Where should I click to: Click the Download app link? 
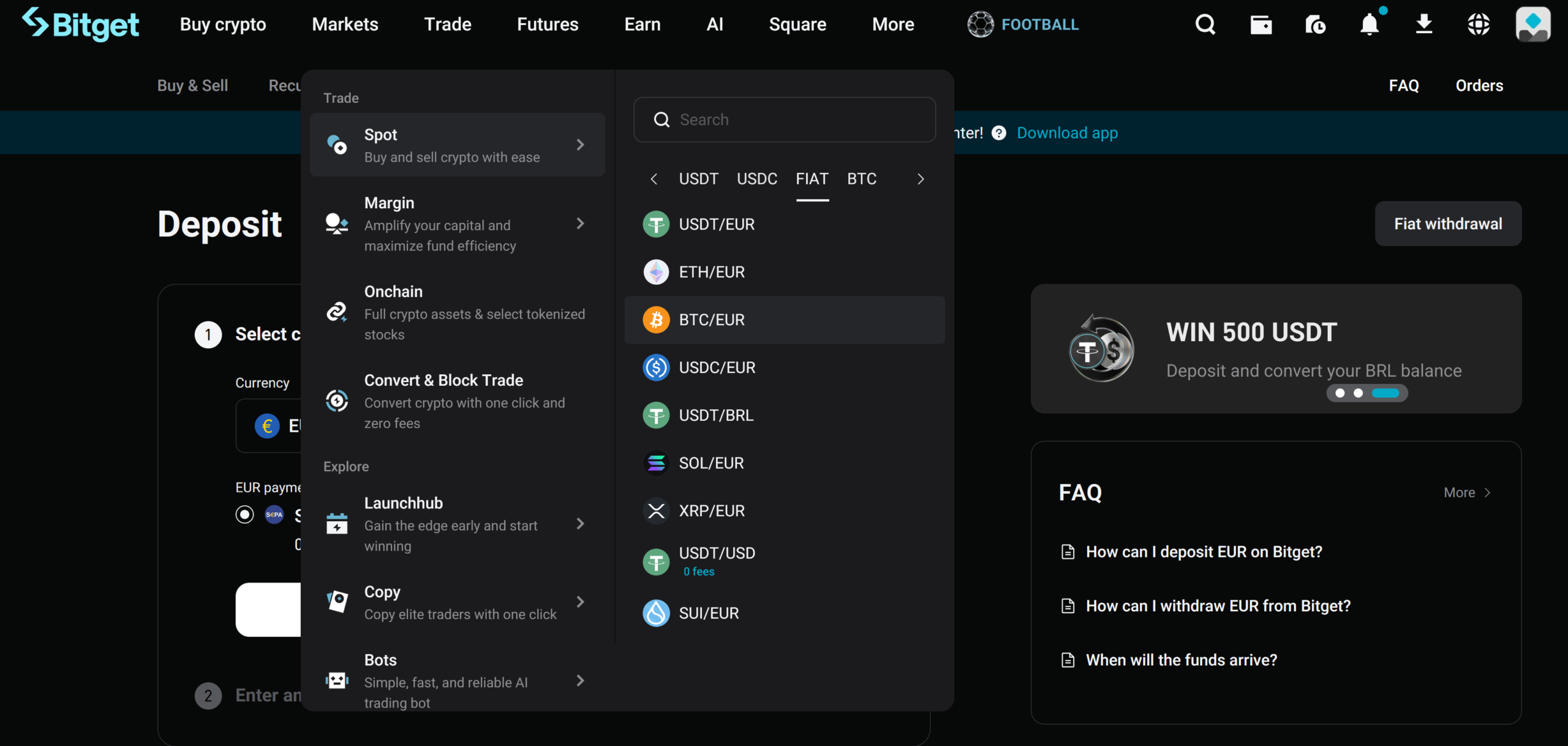(x=1067, y=133)
